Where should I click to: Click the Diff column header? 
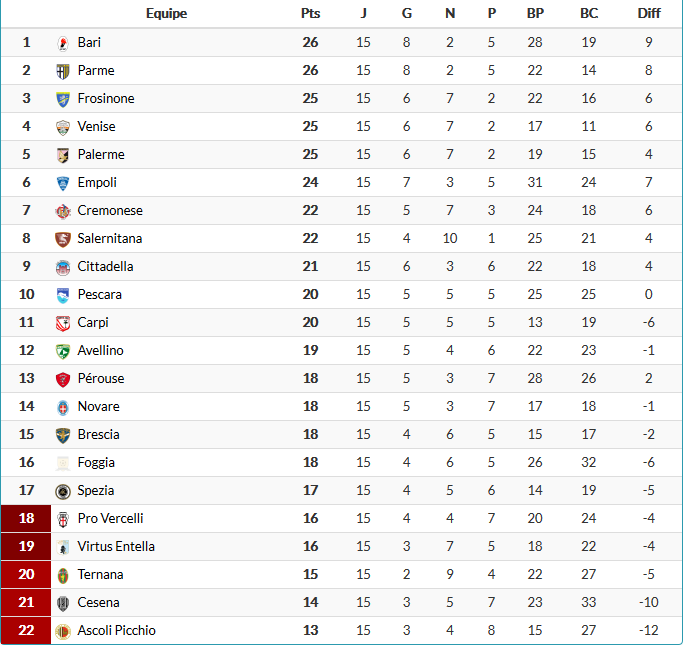(x=649, y=14)
